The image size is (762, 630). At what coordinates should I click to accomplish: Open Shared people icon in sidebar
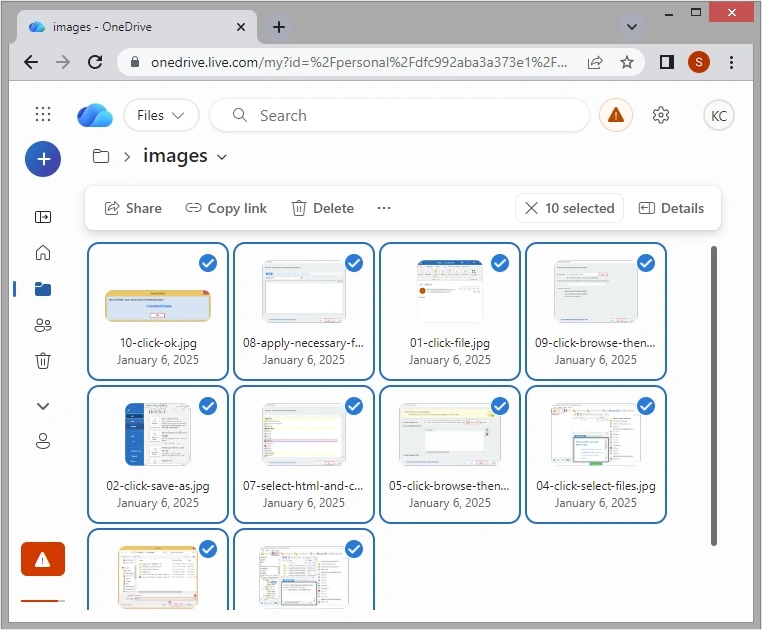point(43,325)
